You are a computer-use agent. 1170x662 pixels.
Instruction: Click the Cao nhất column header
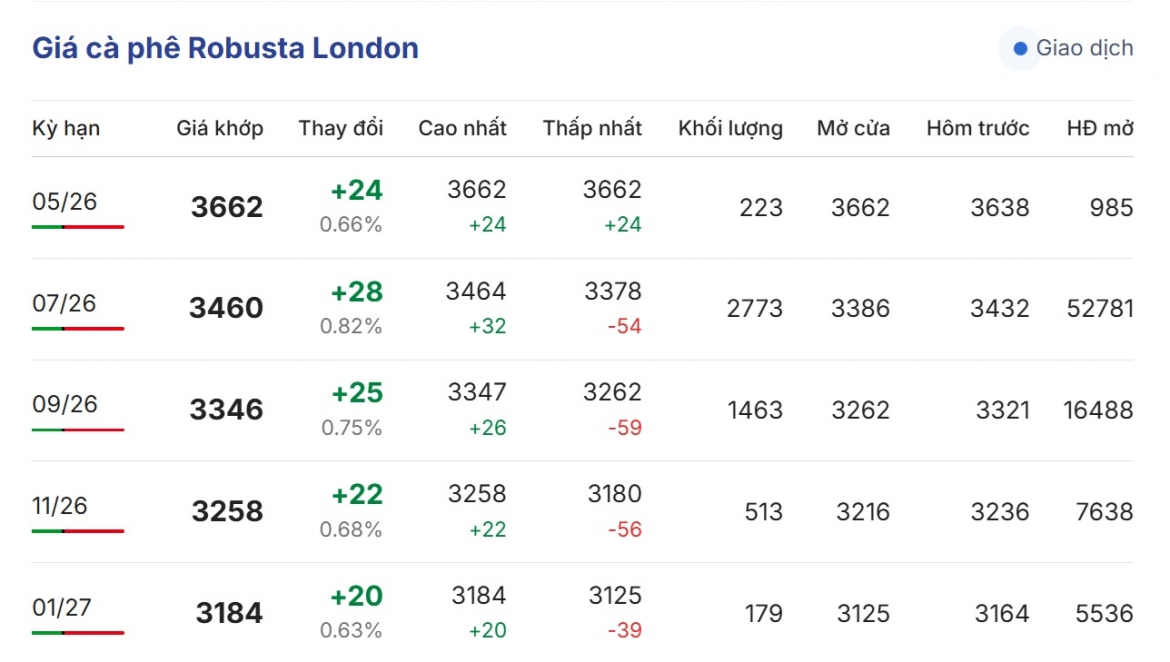pos(463,128)
